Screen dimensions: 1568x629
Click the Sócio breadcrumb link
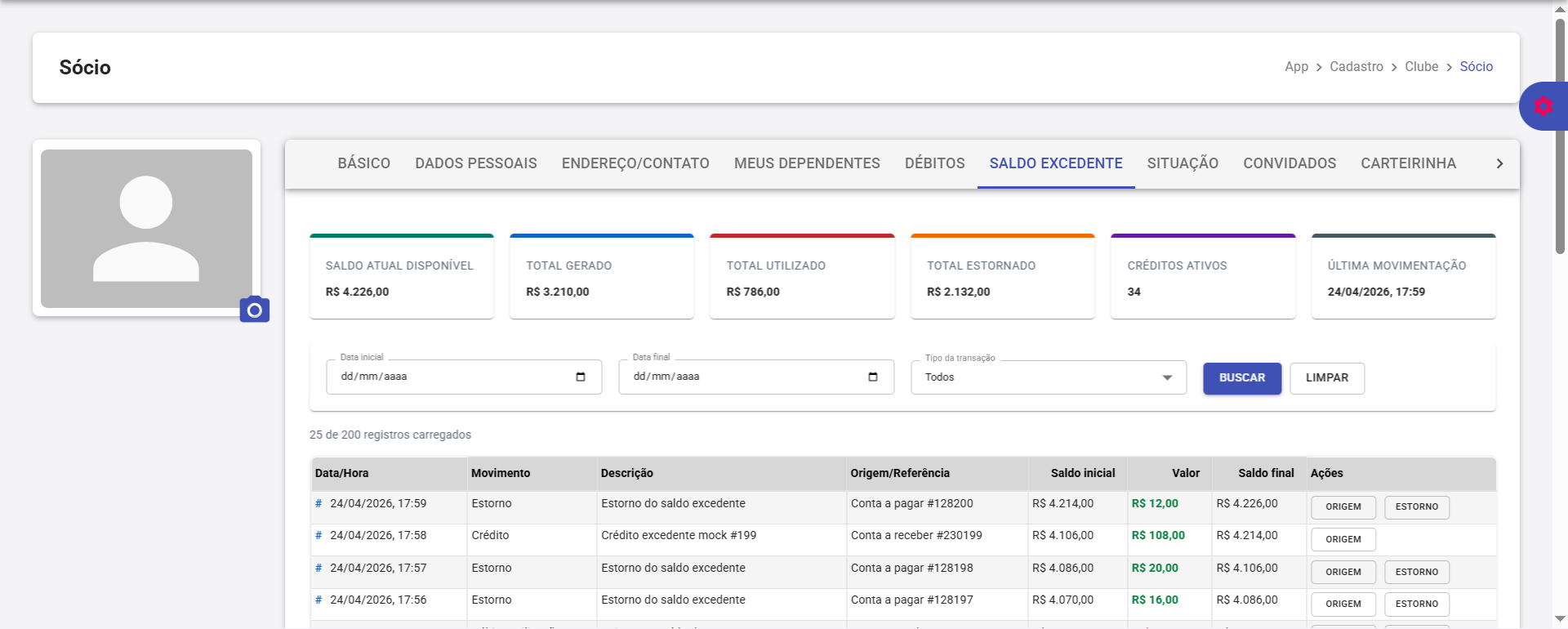(x=1477, y=67)
